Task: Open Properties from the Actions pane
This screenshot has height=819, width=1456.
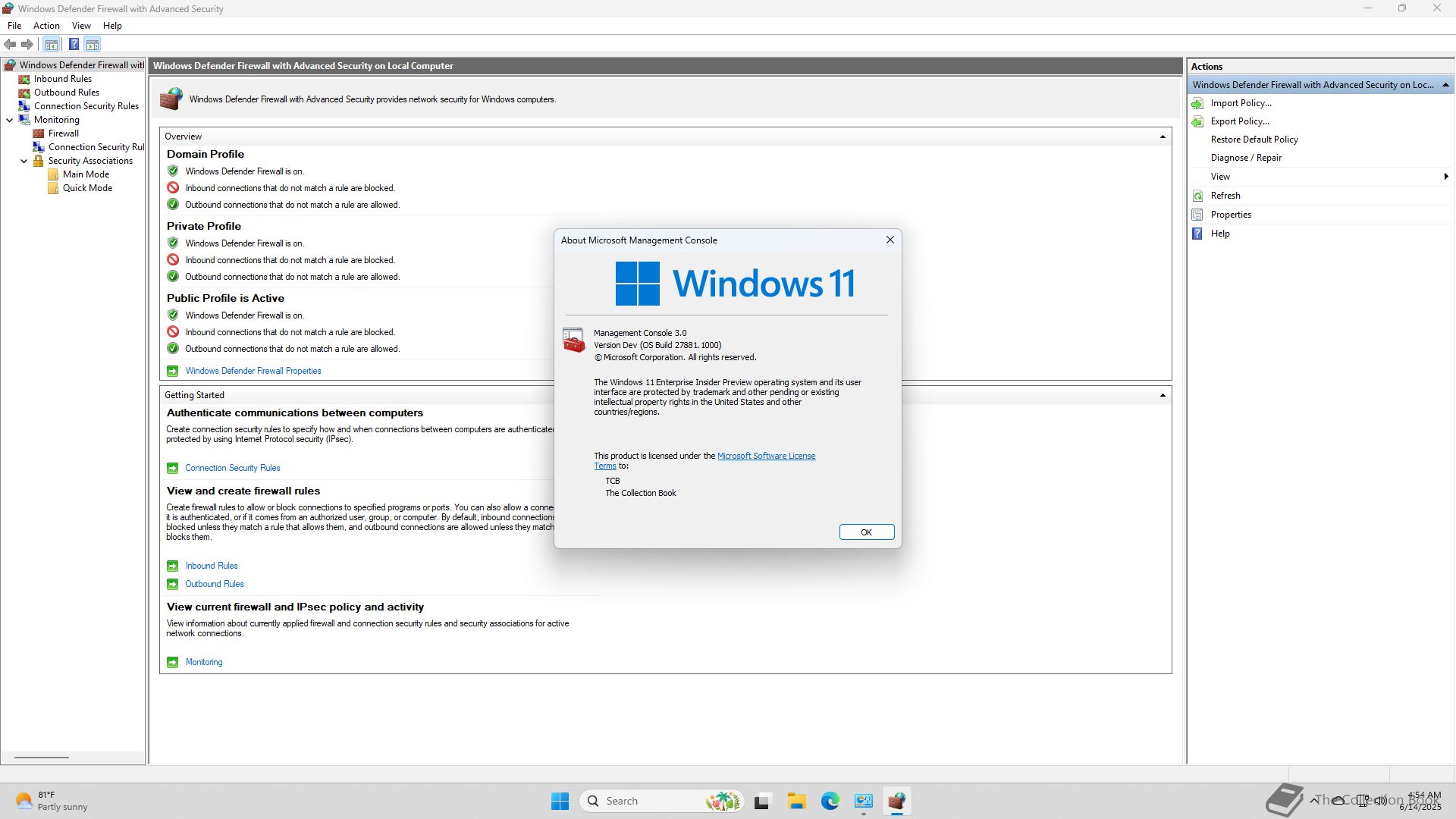Action: coord(1230,215)
